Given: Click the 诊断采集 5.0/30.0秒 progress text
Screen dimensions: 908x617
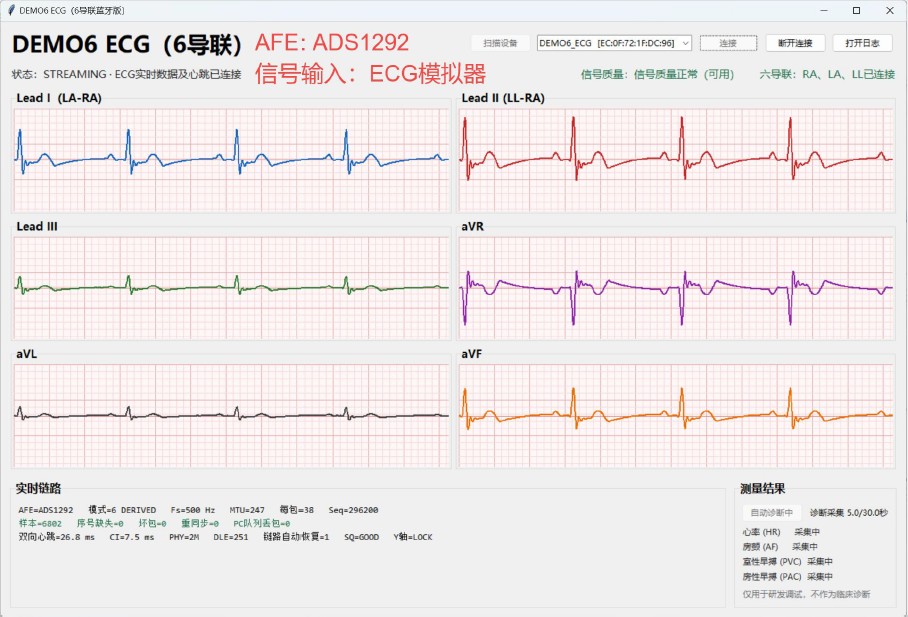Looking at the screenshot, I should [849, 513].
